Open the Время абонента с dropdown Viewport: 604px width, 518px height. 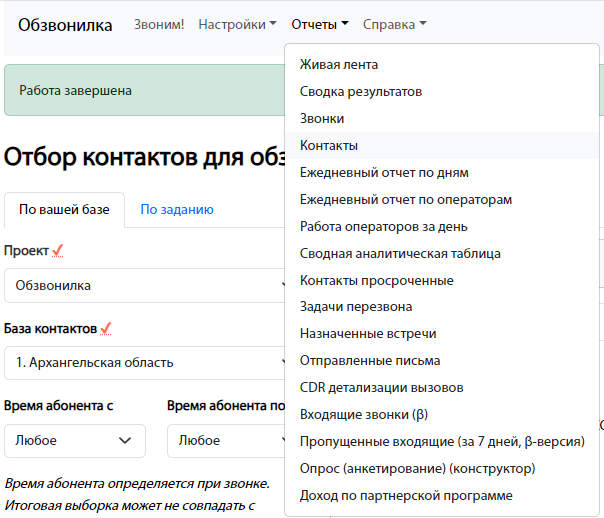pyautogui.click(x=75, y=440)
